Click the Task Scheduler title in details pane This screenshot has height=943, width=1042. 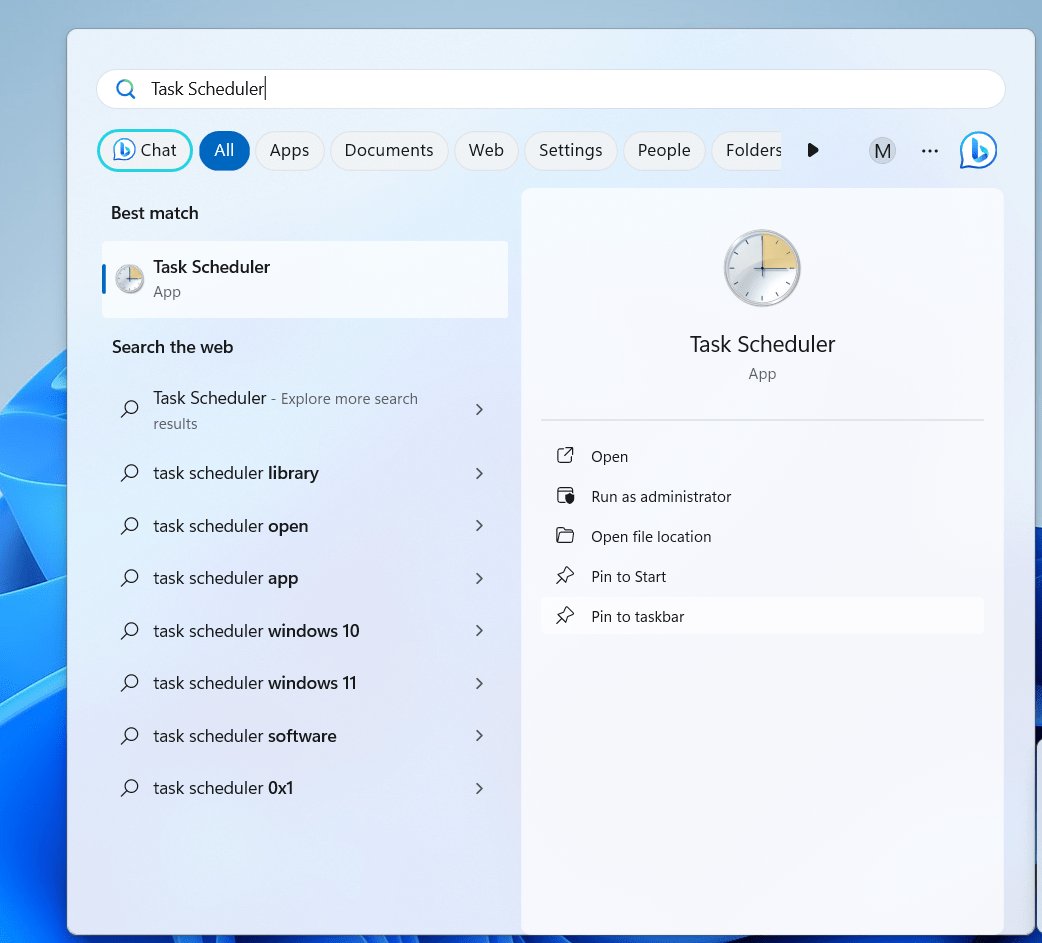point(762,344)
